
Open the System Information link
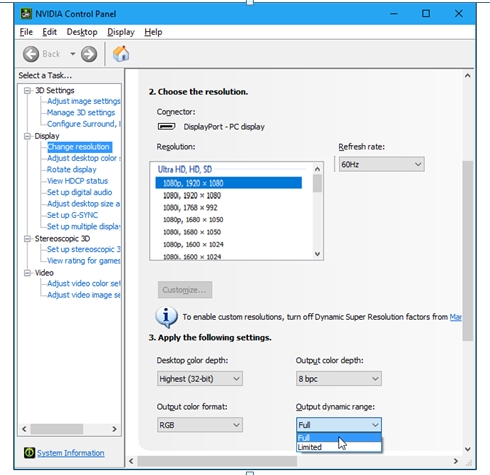tap(71, 453)
